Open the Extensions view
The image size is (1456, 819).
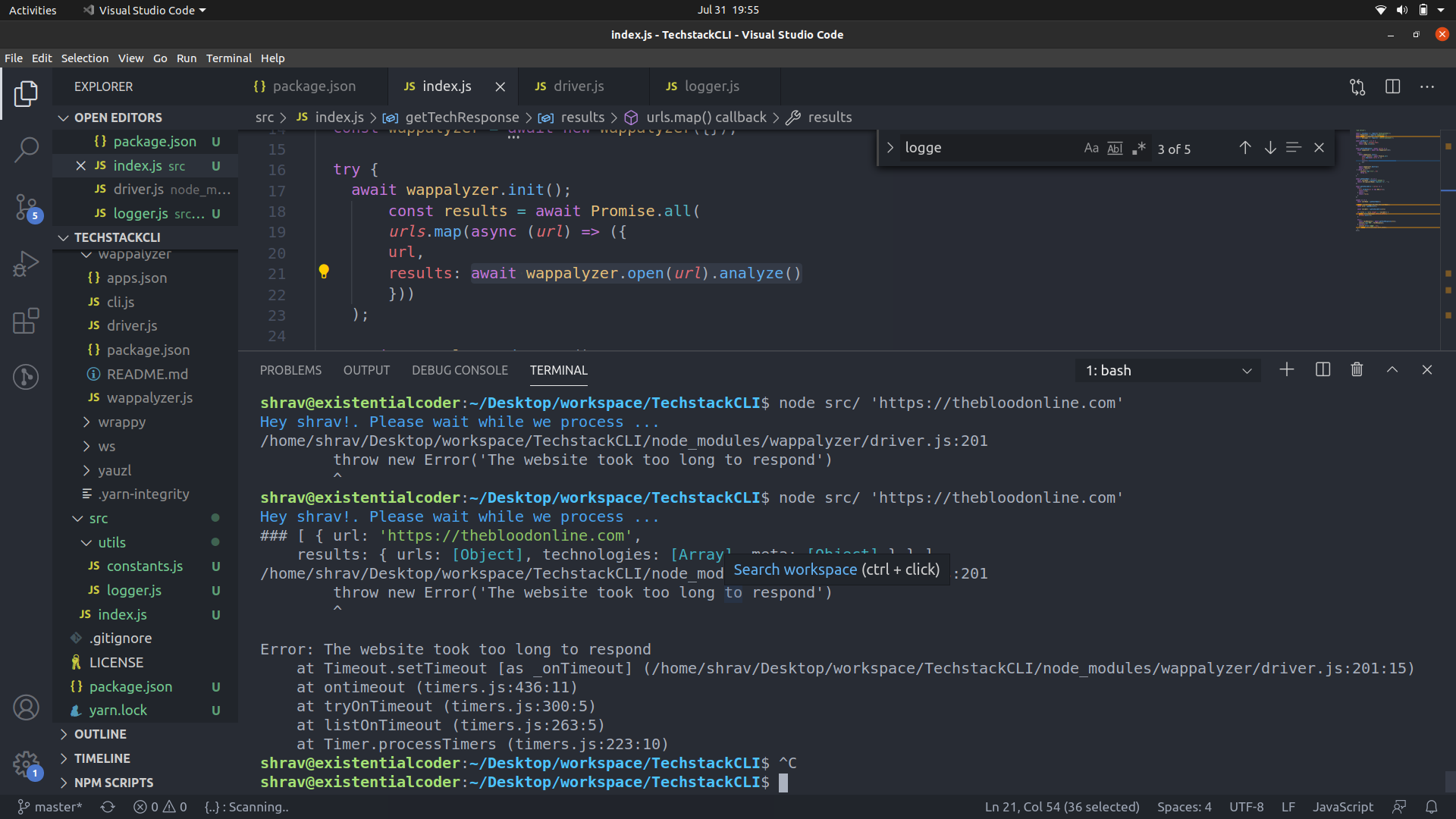(x=26, y=321)
